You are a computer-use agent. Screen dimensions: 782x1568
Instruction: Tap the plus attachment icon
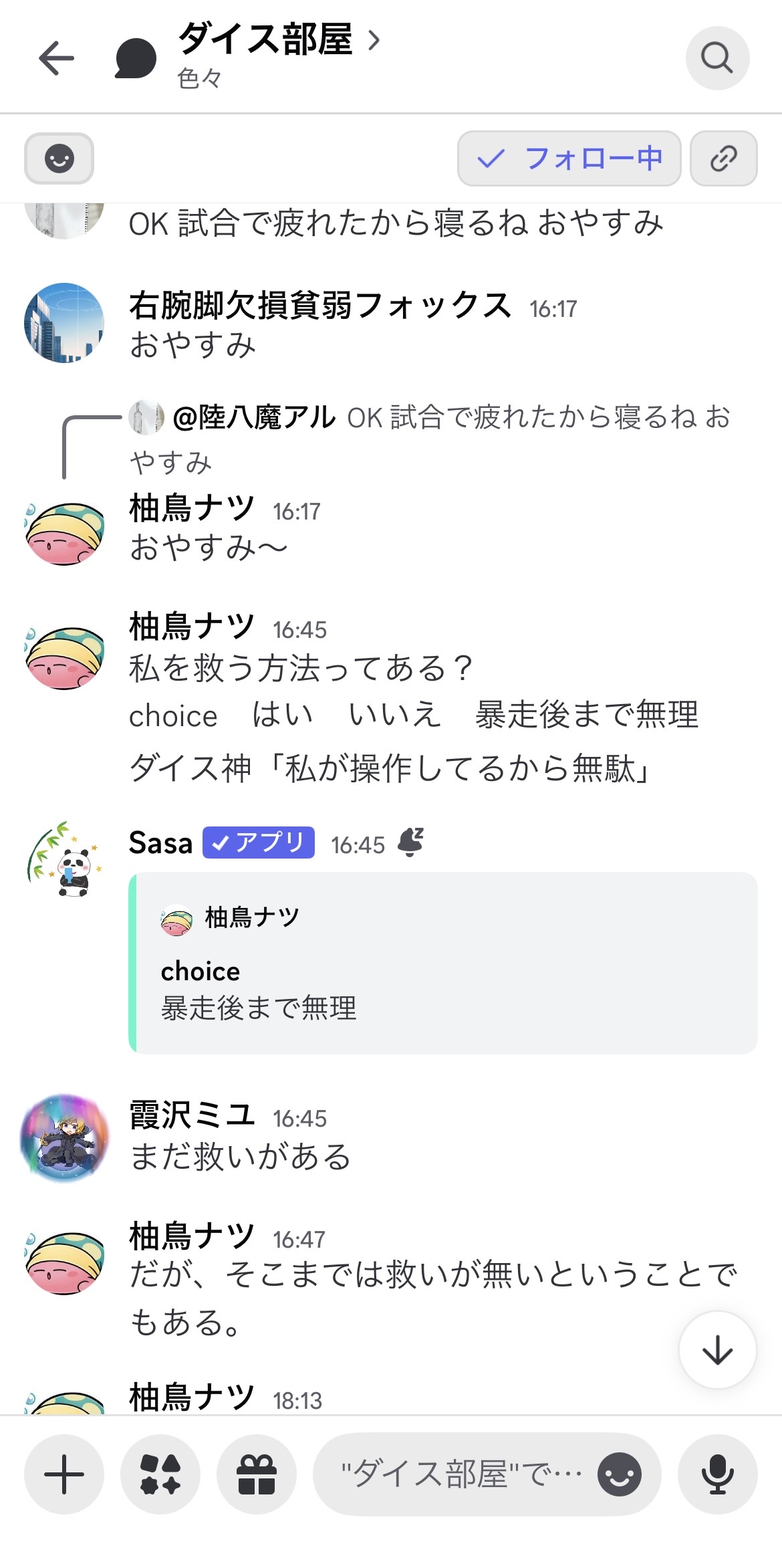tap(64, 1474)
